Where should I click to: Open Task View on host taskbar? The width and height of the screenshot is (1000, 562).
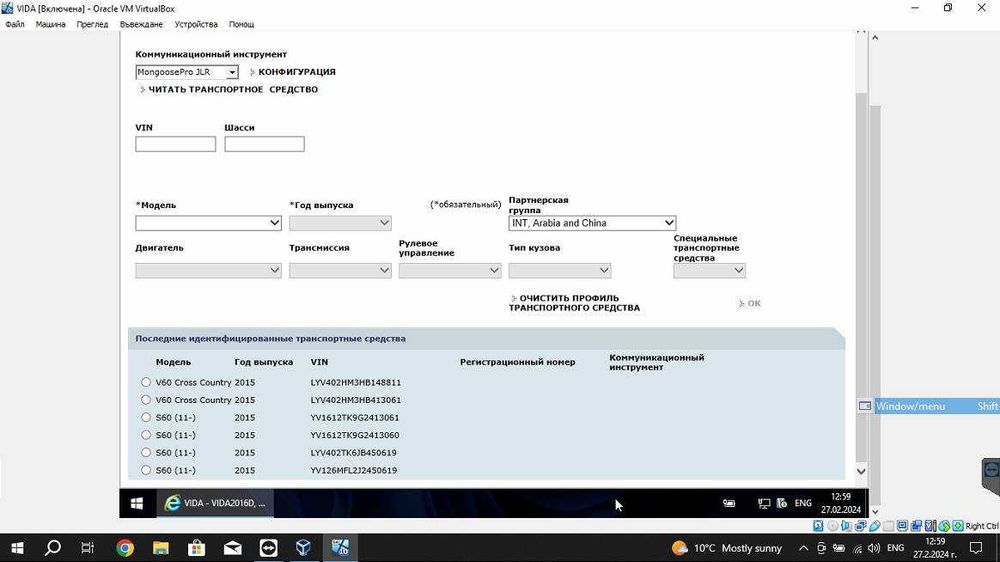coord(88,548)
